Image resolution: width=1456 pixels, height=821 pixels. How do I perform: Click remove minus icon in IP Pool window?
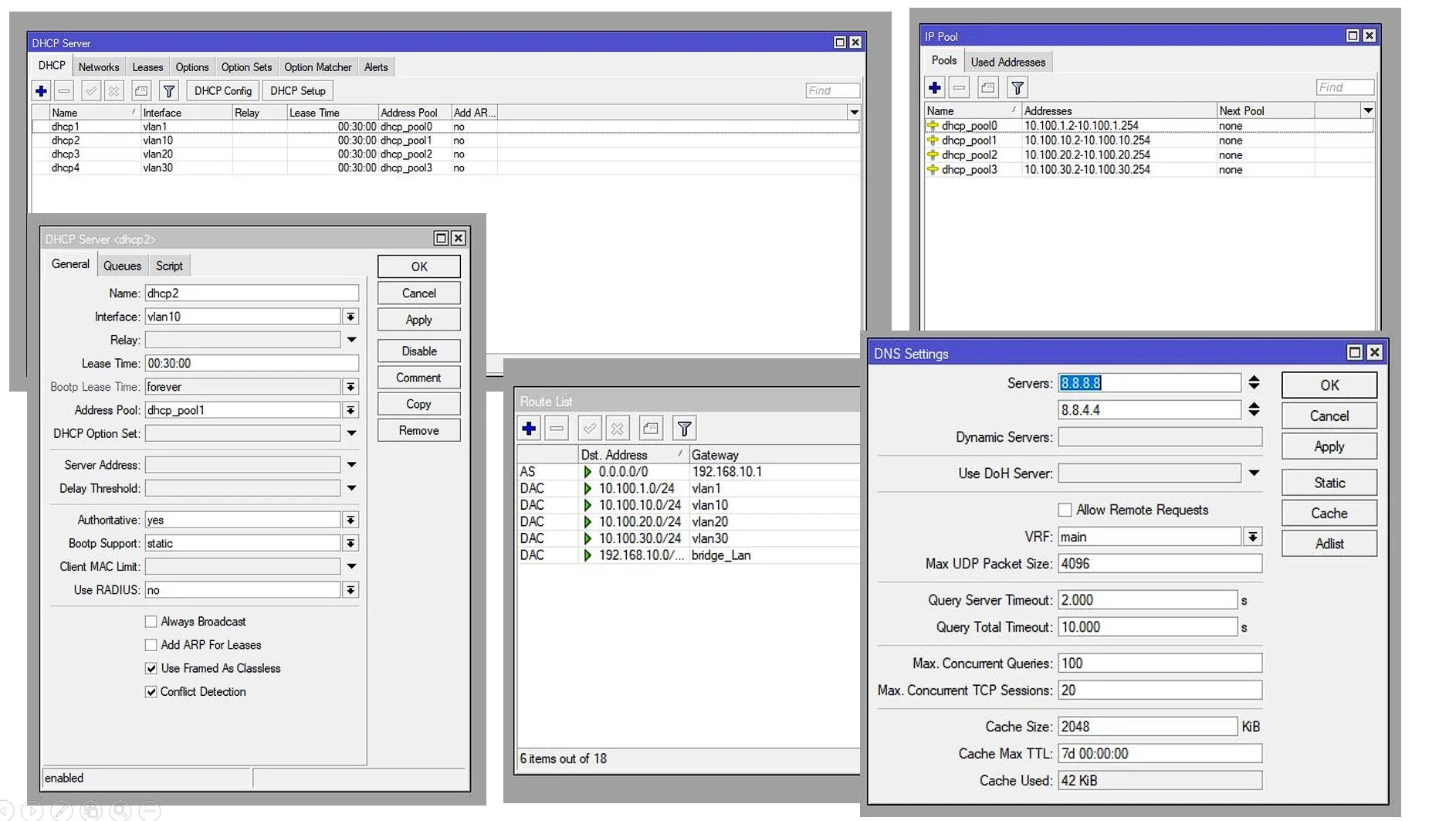pos(960,88)
